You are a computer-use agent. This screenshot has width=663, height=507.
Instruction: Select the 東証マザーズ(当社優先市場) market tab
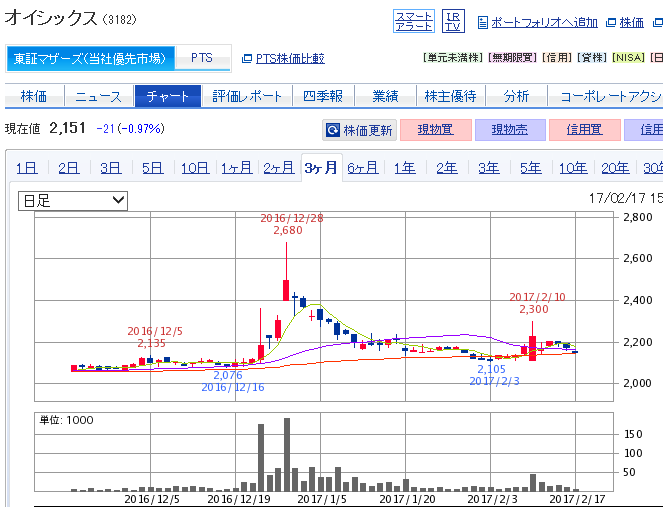(x=90, y=58)
